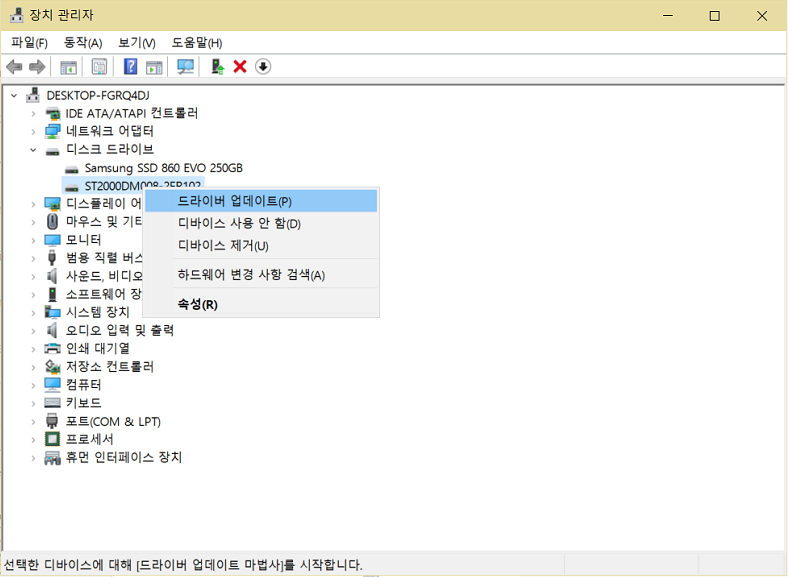Click the 포트(COM & LPT) port icon
The width and height of the screenshot is (788, 577).
[x=52, y=421]
